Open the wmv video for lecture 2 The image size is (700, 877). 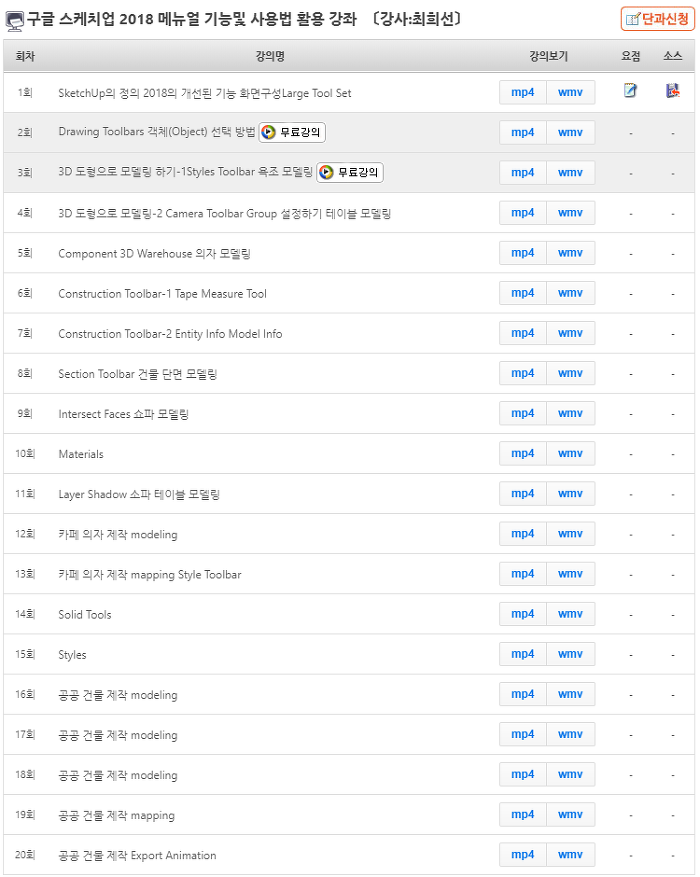tap(570, 133)
